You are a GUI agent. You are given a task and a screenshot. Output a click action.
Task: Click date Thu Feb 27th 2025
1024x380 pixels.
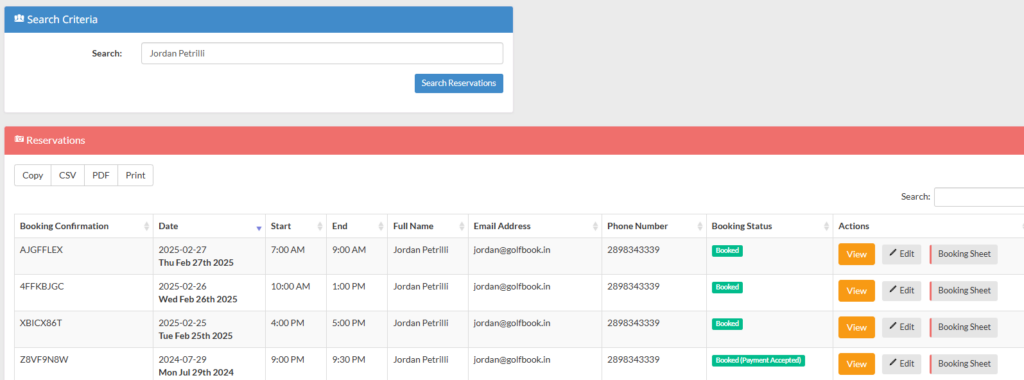tap(196, 262)
